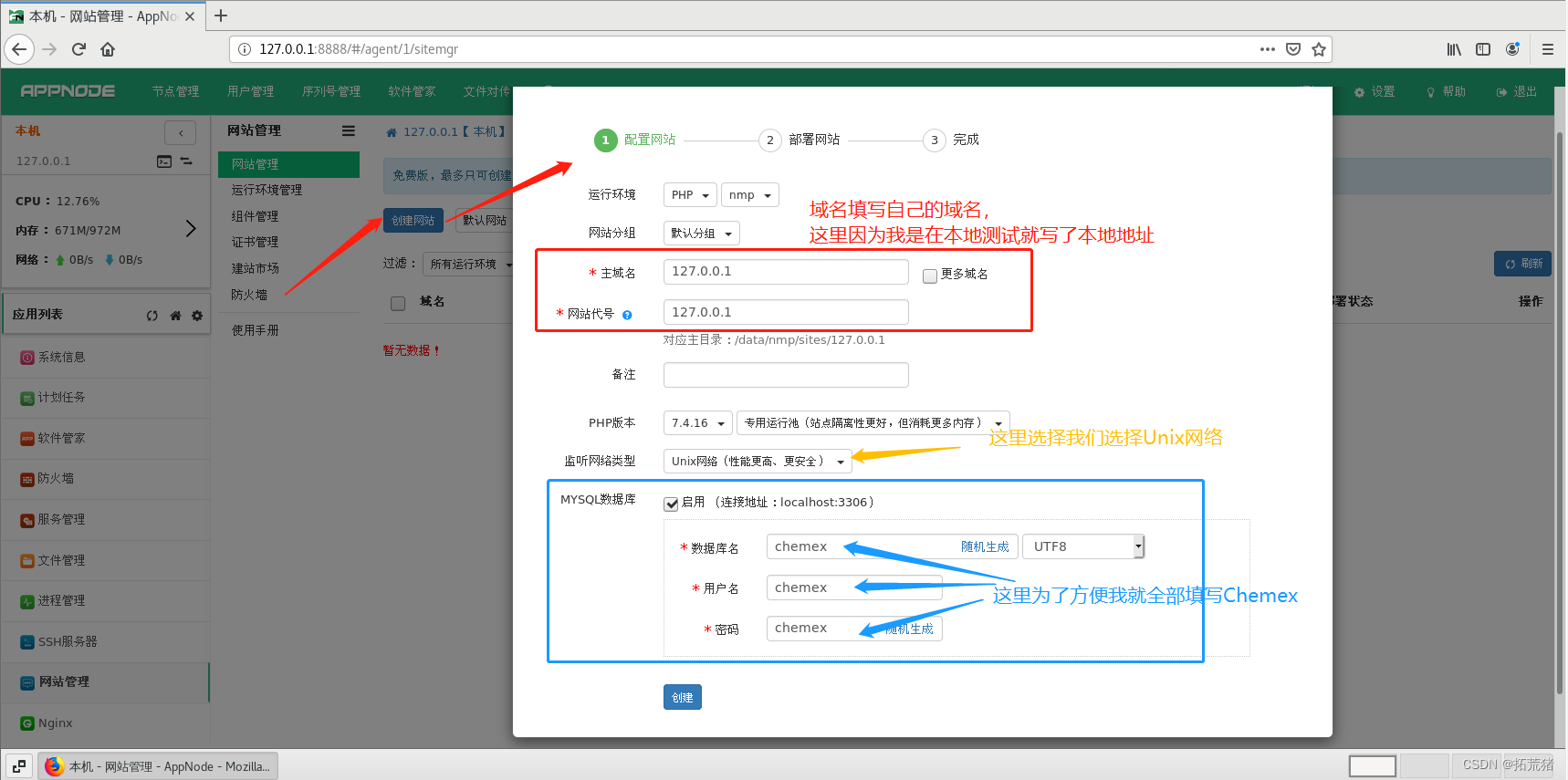Click into the 备注 remarks field
1568x780 pixels.
[786, 375]
